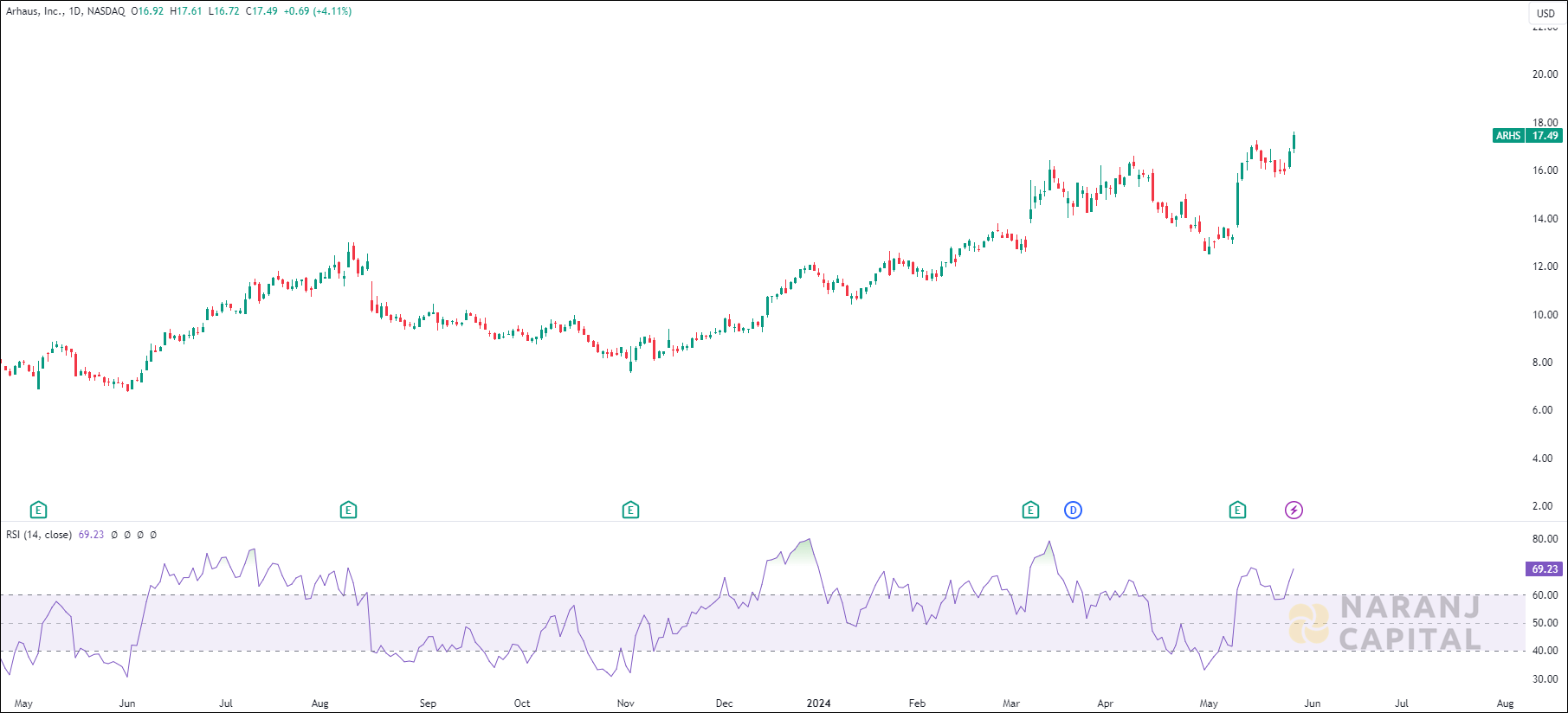This screenshot has width=1568, height=713.
Task: Click the Mar label on time axis
Action: coord(1011,703)
